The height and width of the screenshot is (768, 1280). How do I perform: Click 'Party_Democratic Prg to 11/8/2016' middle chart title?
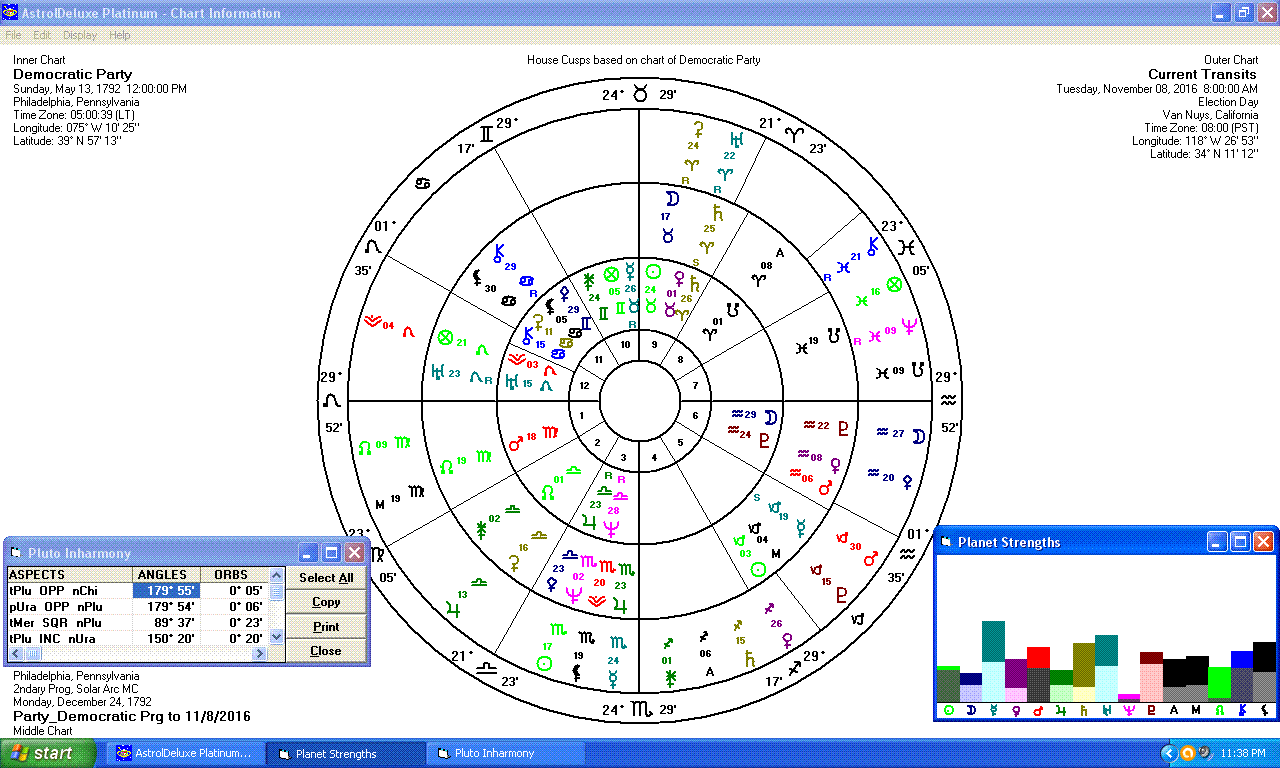(132, 717)
